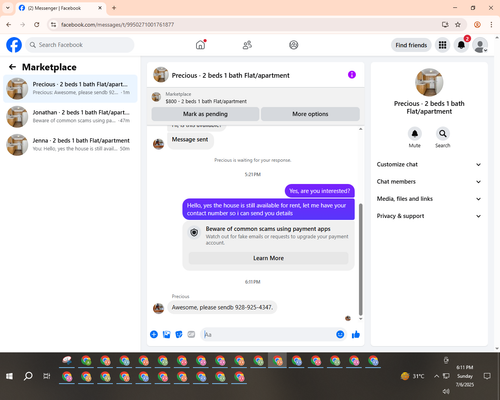500x400 pixels.
Task: Go back with the Marketplace arrow
Action: pyautogui.click(x=12, y=67)
